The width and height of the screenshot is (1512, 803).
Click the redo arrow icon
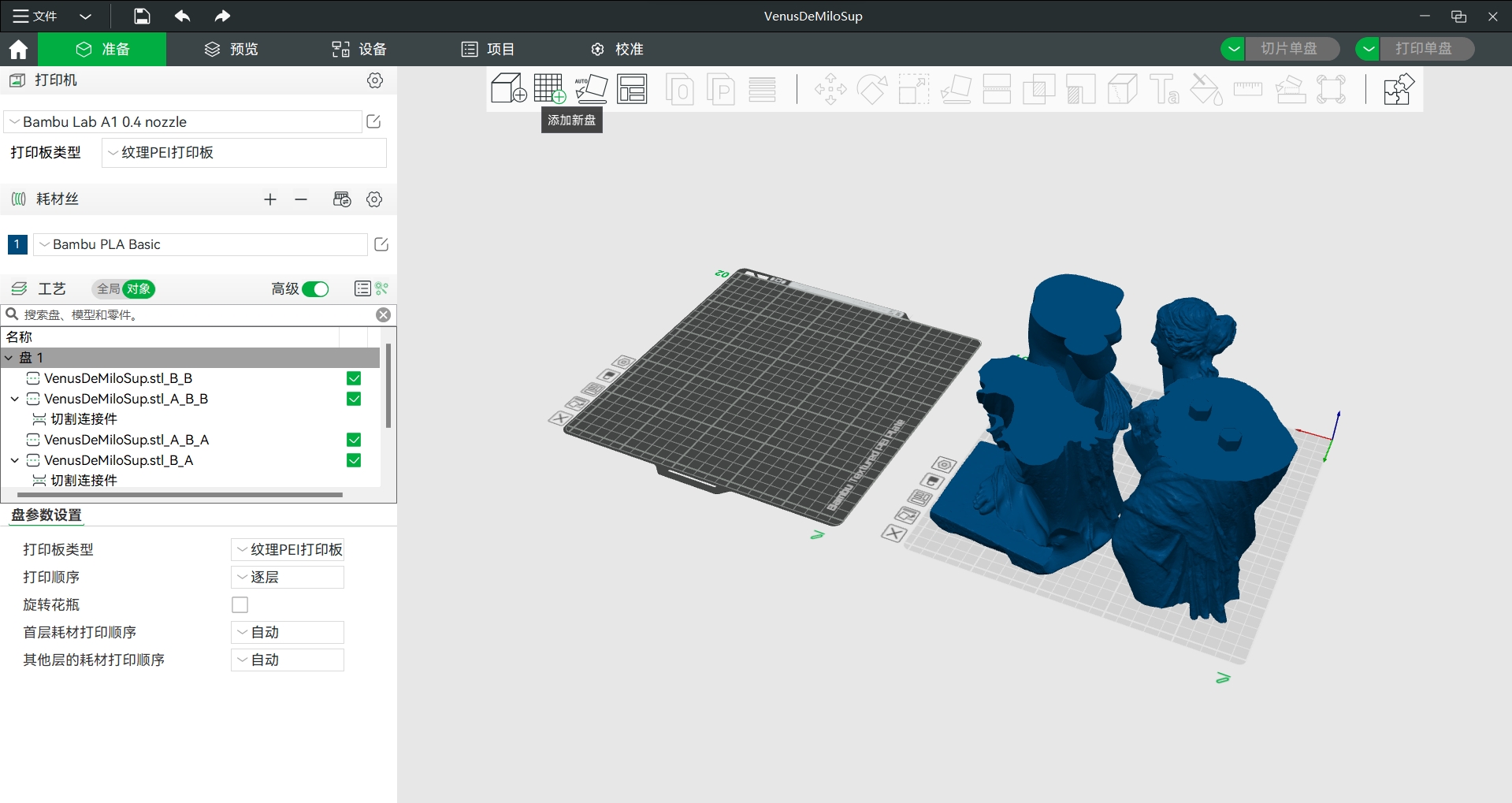(x=222, y=16)
